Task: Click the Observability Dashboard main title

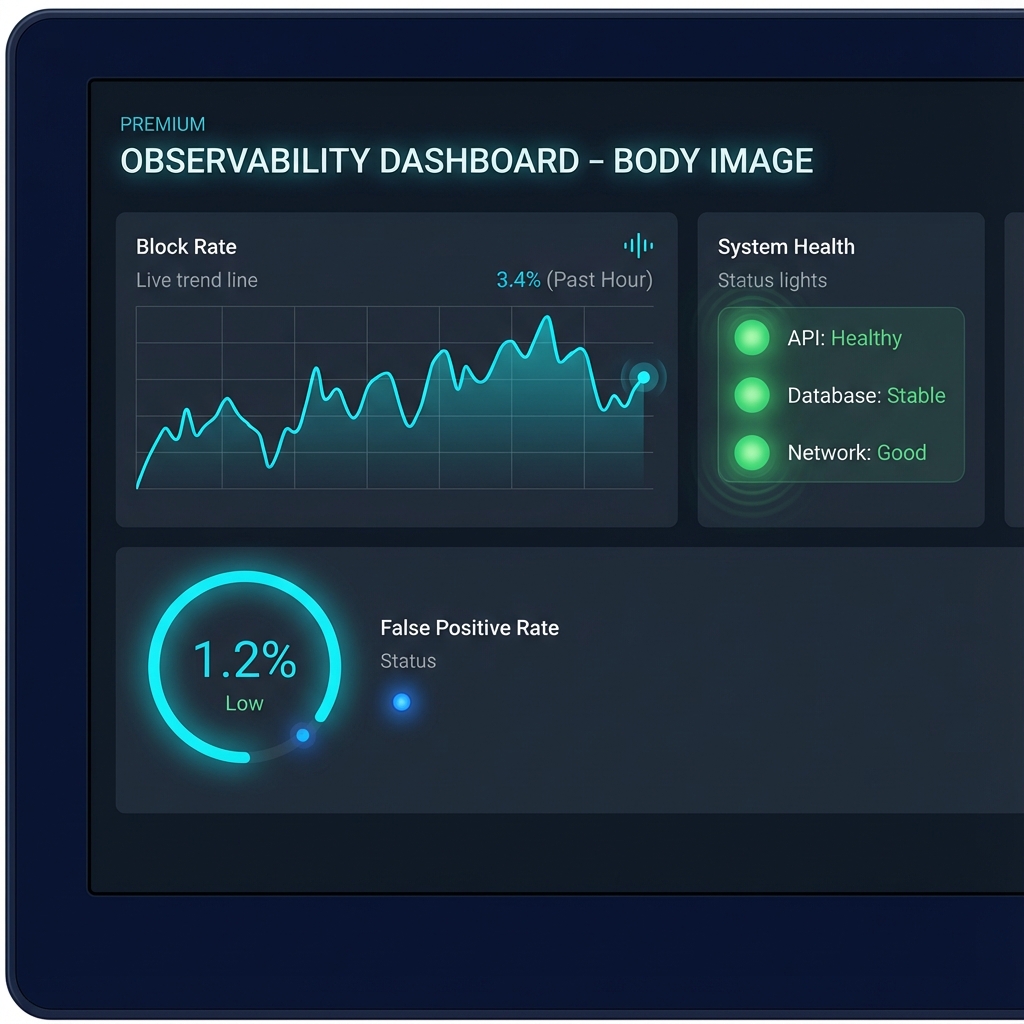Action: pyautogui.click(x=466, y=161)
